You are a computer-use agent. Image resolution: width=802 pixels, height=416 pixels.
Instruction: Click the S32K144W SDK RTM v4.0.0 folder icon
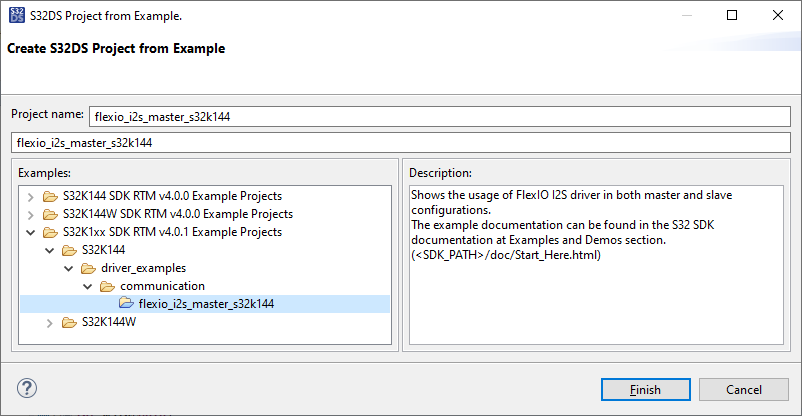[x=50, y=214]
